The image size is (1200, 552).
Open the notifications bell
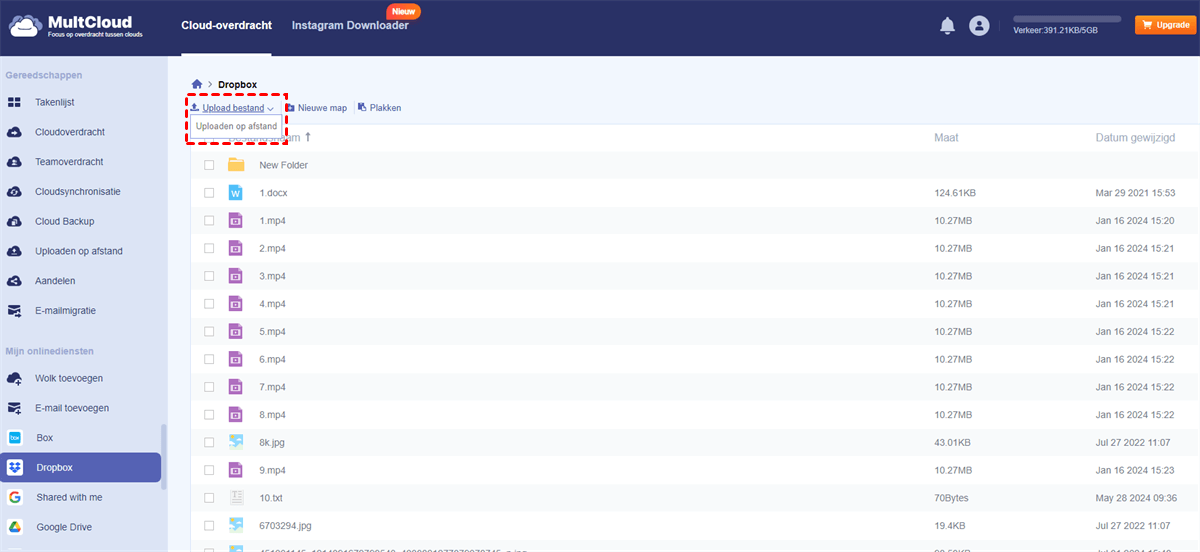[947, 26]
